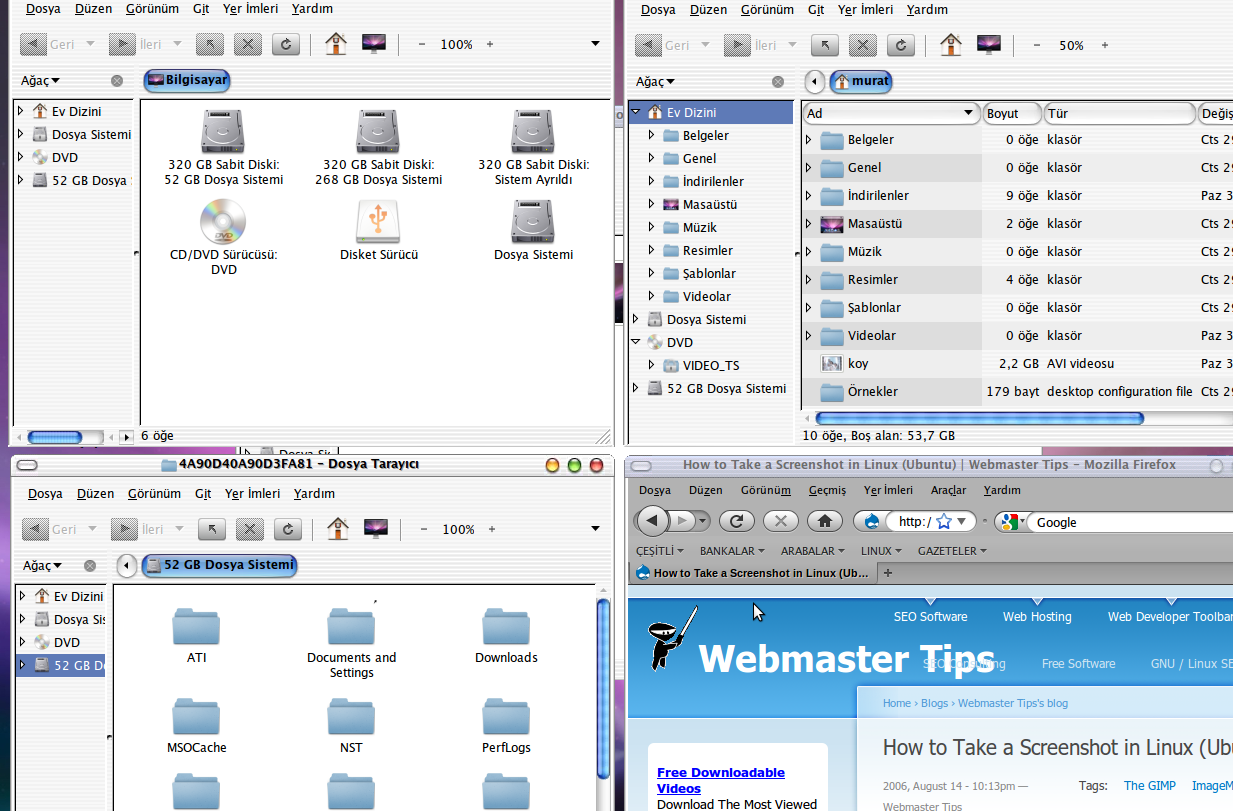Collapse Ev Dizini tree node in murat window
Image resolution: width=1233 pixels, height=811 pixels.
[635, 112]
